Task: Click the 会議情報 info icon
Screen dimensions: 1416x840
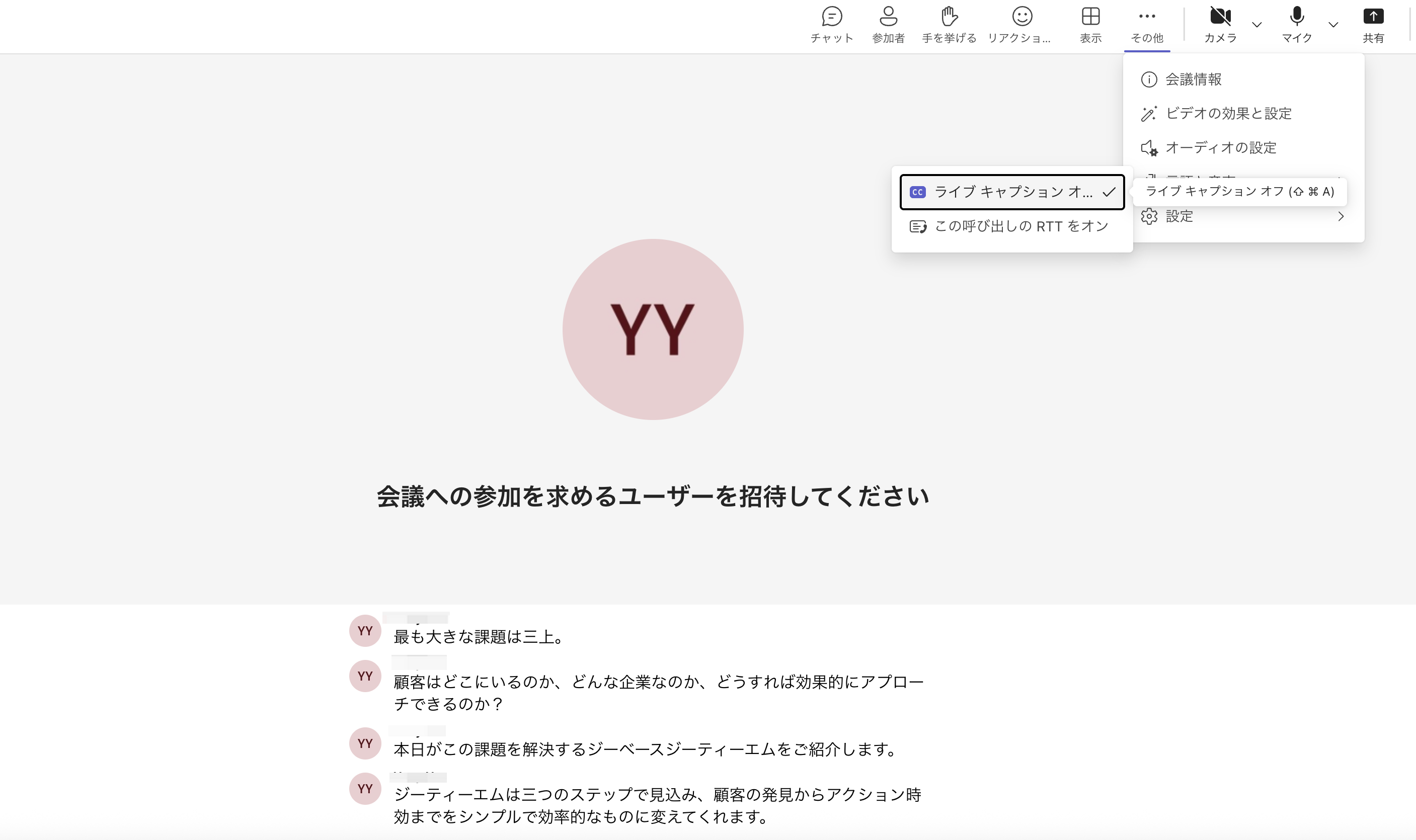Action: coord(1149,79)
